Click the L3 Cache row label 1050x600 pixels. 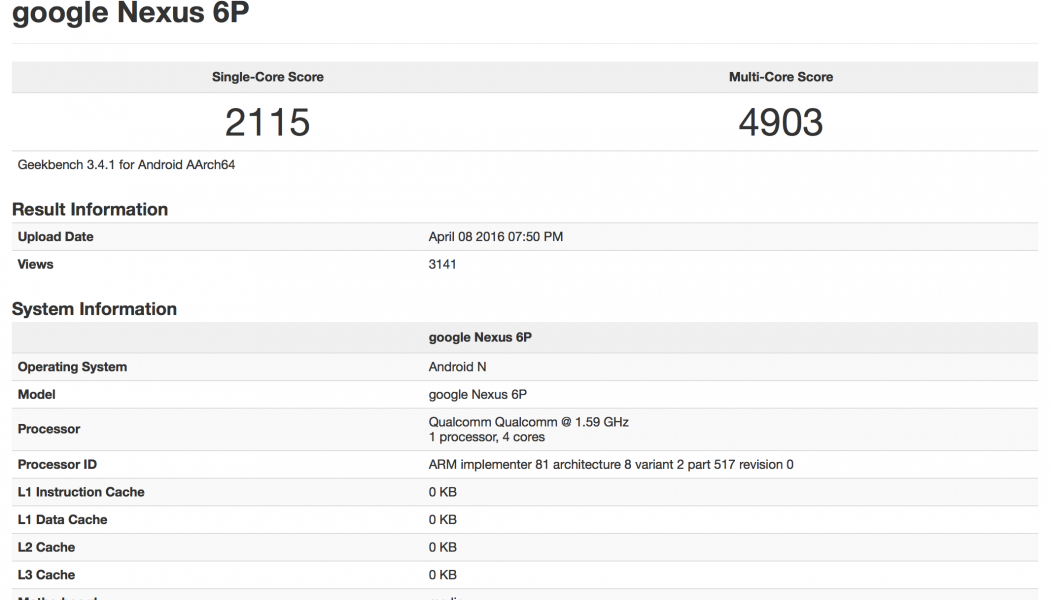[46, 575]
